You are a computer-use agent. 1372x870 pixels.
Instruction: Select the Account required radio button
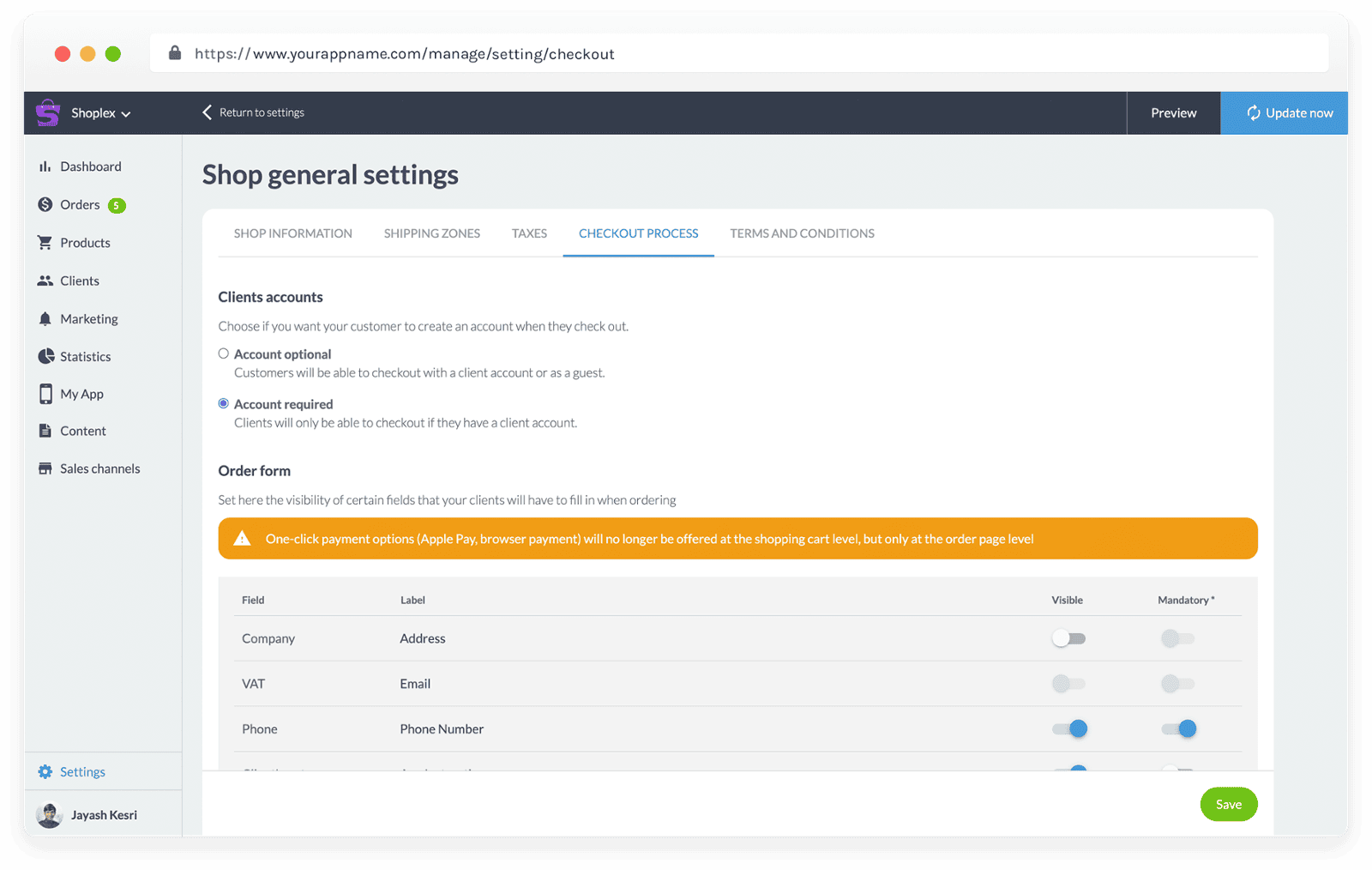tap(223, 403)
